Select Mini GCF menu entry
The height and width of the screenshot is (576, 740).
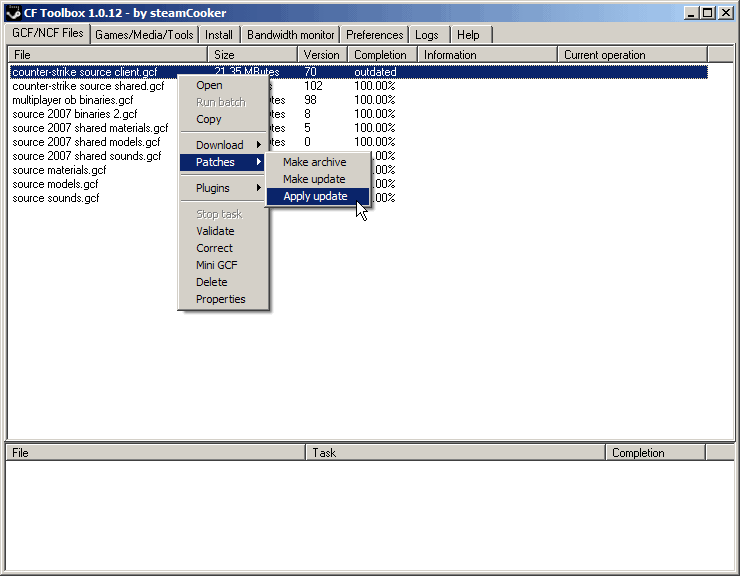(x=223, y=265)
